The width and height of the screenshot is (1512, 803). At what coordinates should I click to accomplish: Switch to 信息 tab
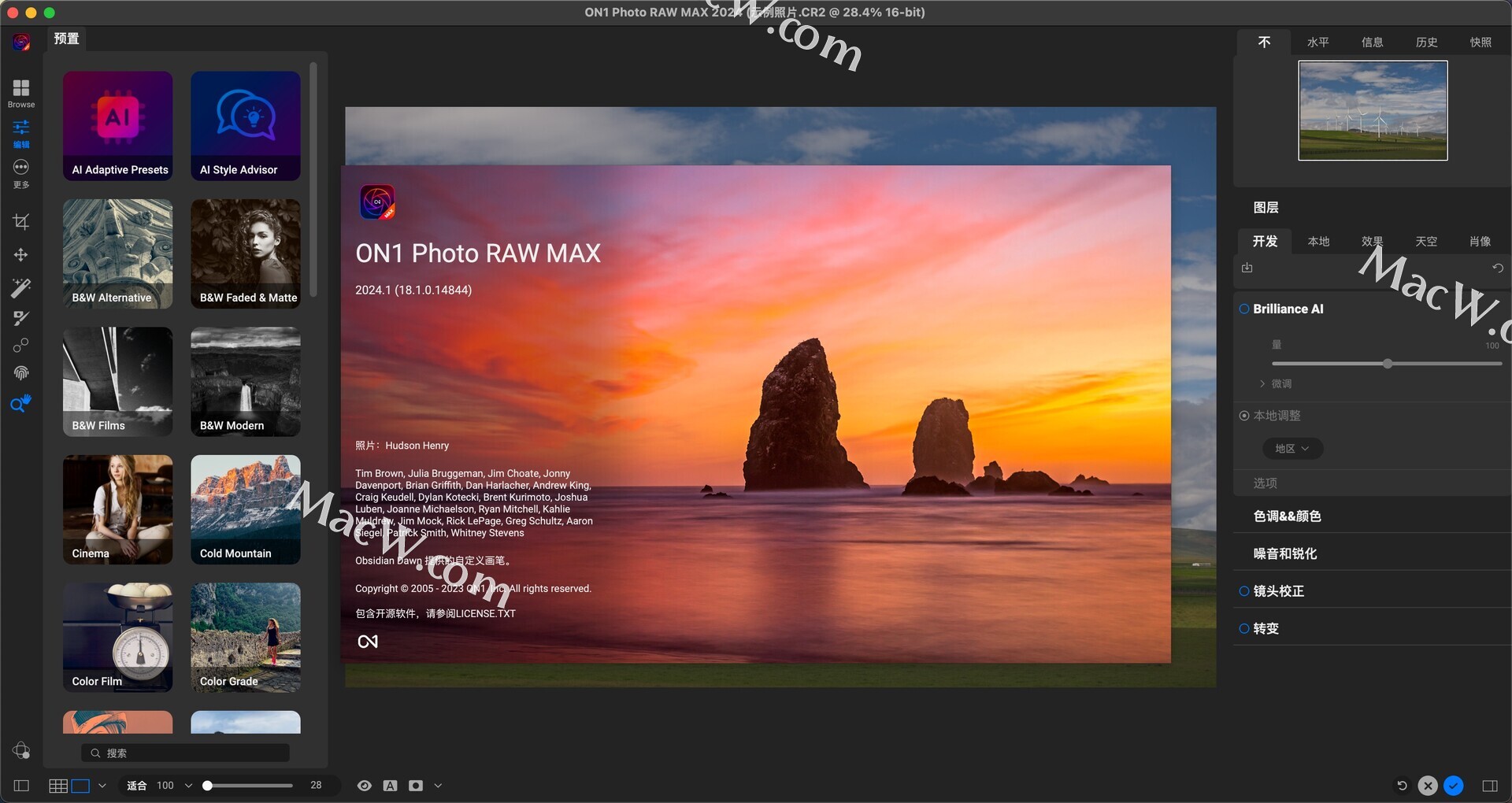coord(1372,42)
